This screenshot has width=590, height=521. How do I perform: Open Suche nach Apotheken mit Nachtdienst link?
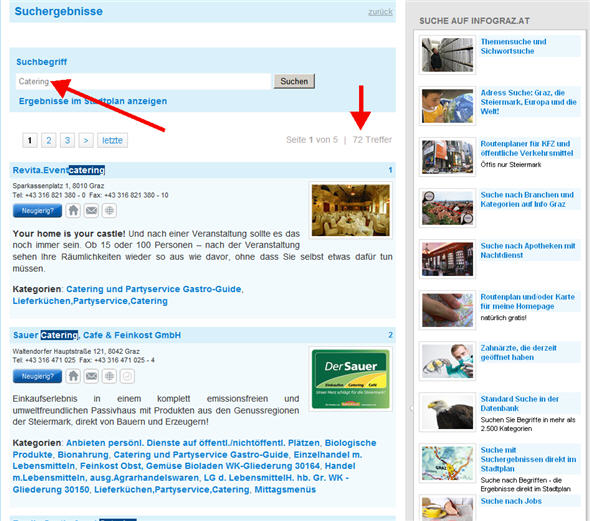tap(528, 251)
